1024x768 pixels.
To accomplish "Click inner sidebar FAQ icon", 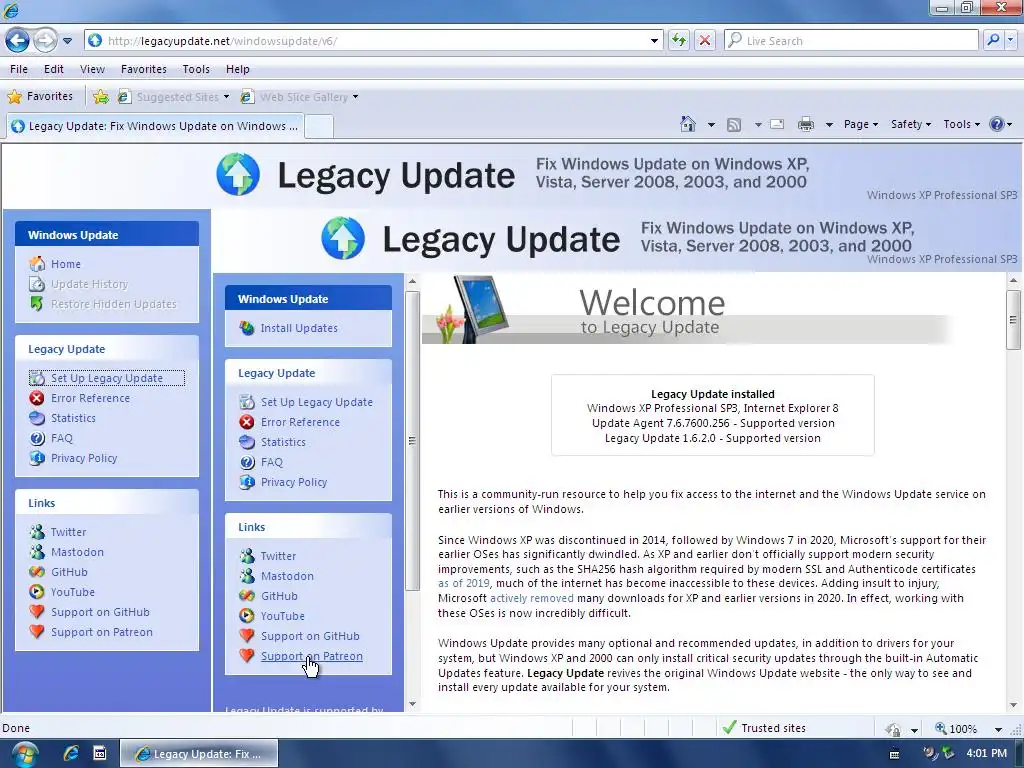I will [247, 462].
